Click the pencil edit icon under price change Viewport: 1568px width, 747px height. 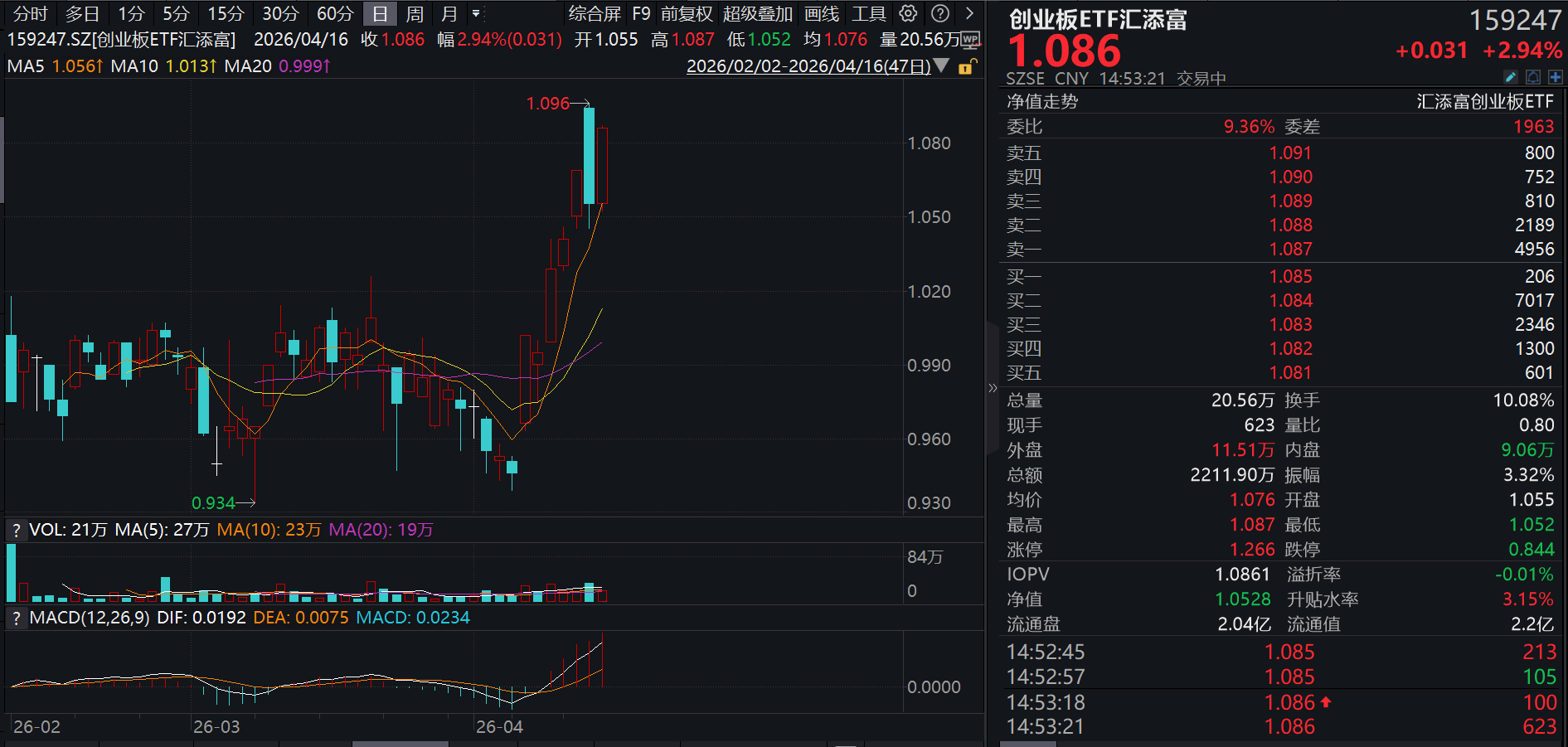pyautogui.click(x=1511, y=77)
